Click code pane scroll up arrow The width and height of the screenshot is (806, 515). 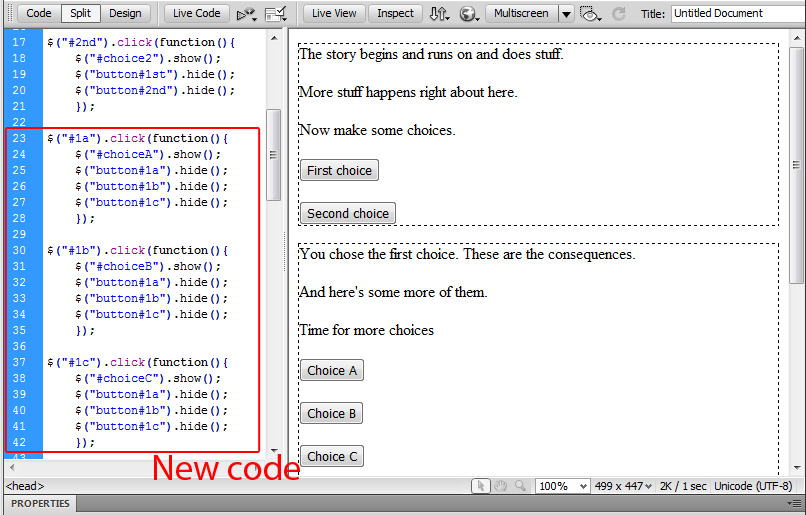(x=274, y=39)
